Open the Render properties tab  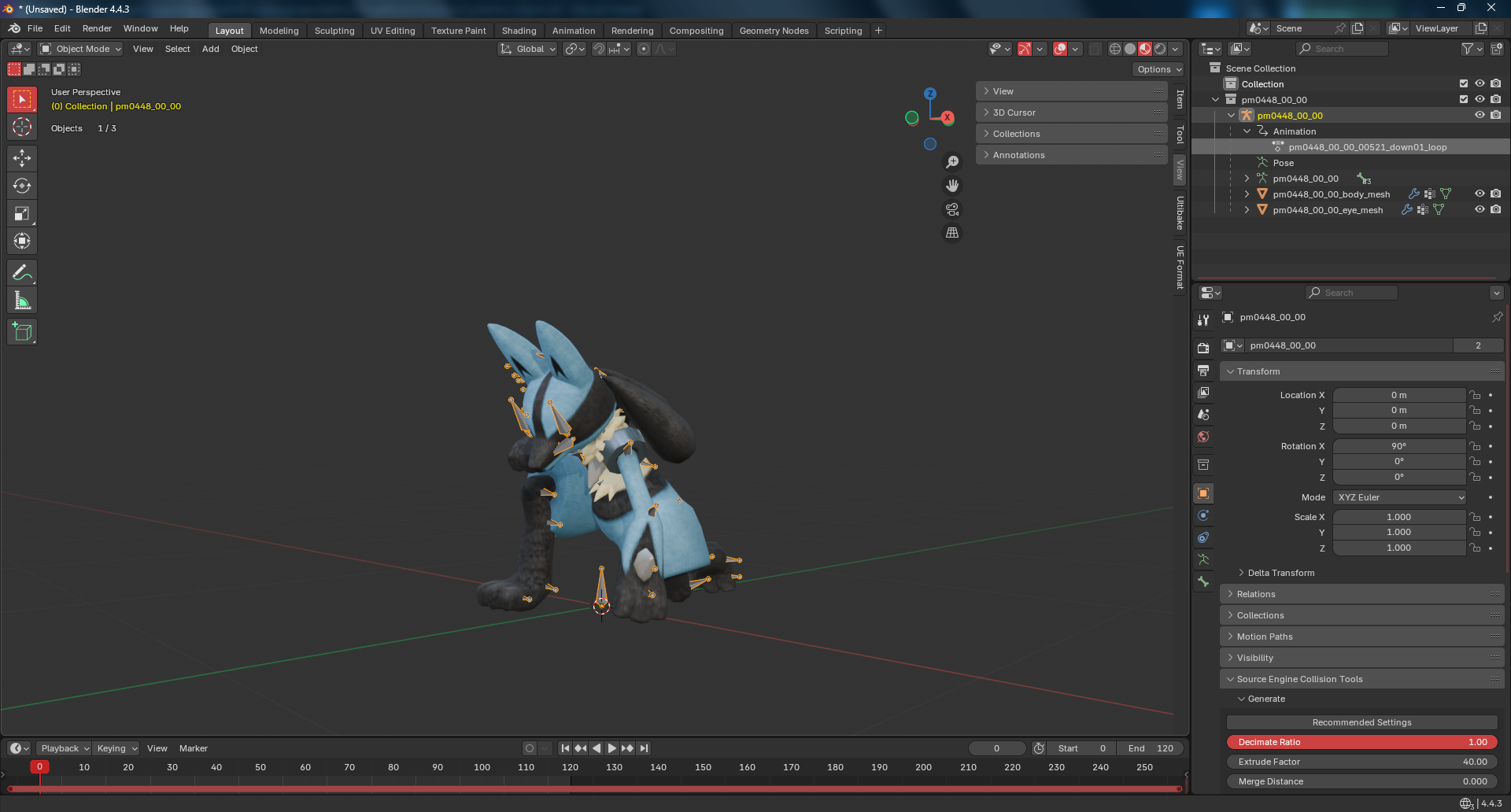[1203, 348]
